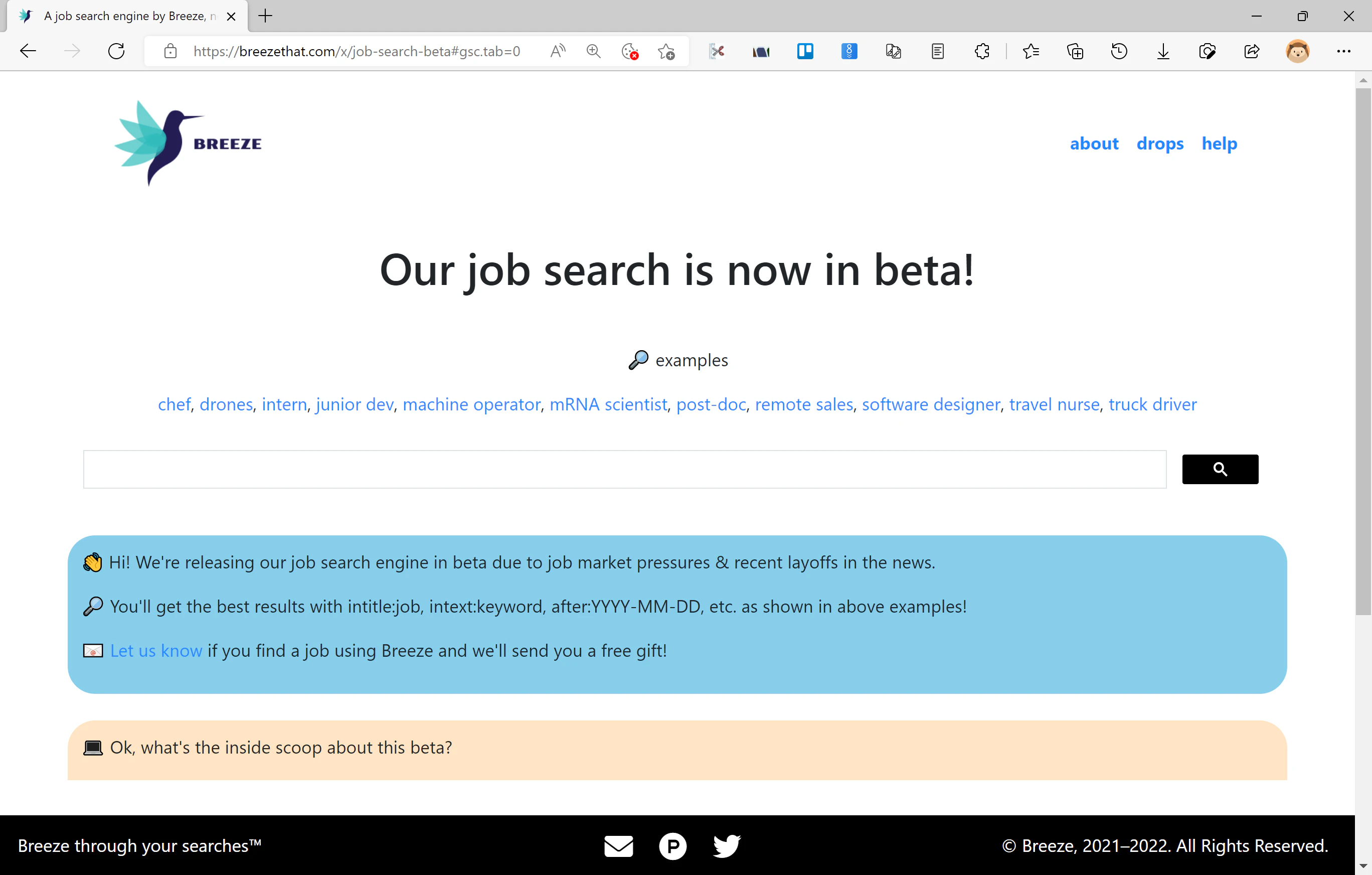Click the email envelope icon in the footer
This screenshot has height=875, width=1372.
619,846
